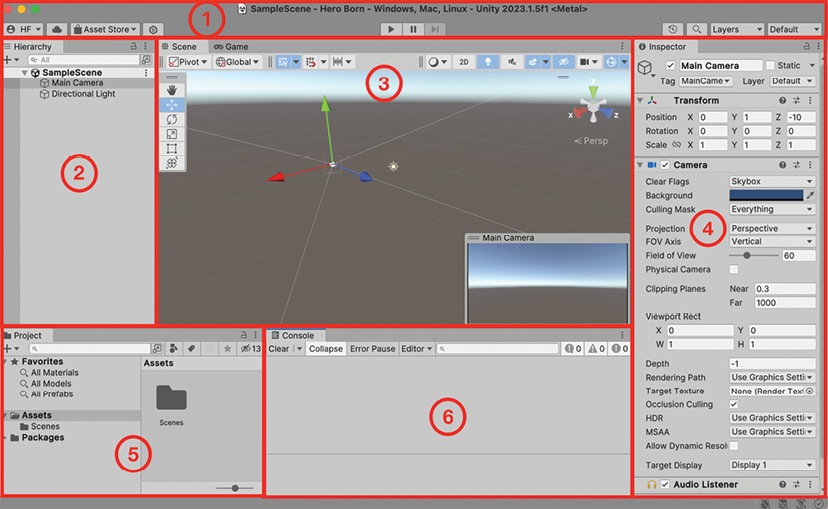Toggle scene visibility hidden objects icon
The width and height of the screenshot is (828, 509).
click(x=563, y=62)
